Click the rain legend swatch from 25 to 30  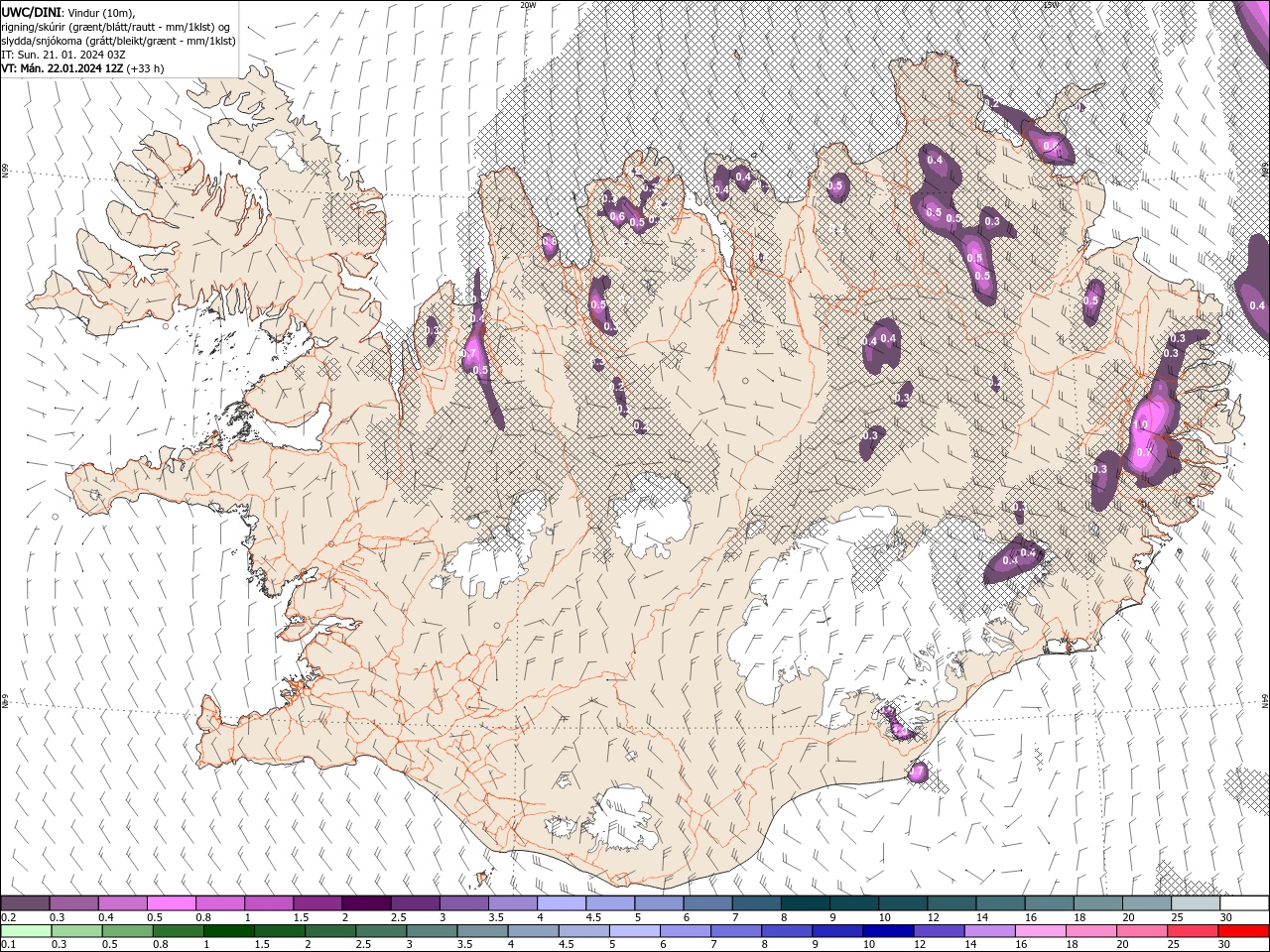(x=1192, y=930)
